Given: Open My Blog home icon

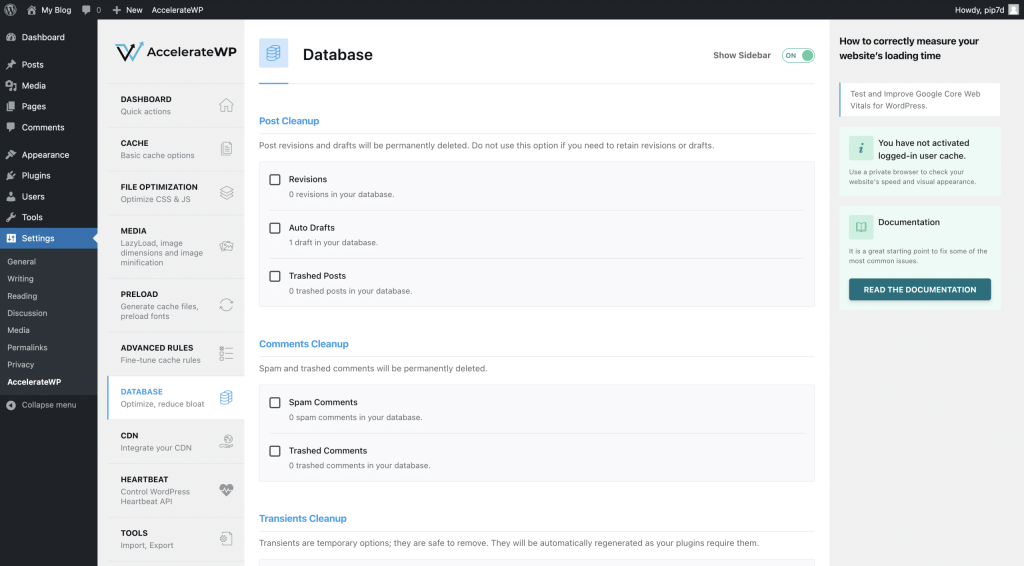Looking at the screenshot, I should pyautogui.click(x=31, y=10).
